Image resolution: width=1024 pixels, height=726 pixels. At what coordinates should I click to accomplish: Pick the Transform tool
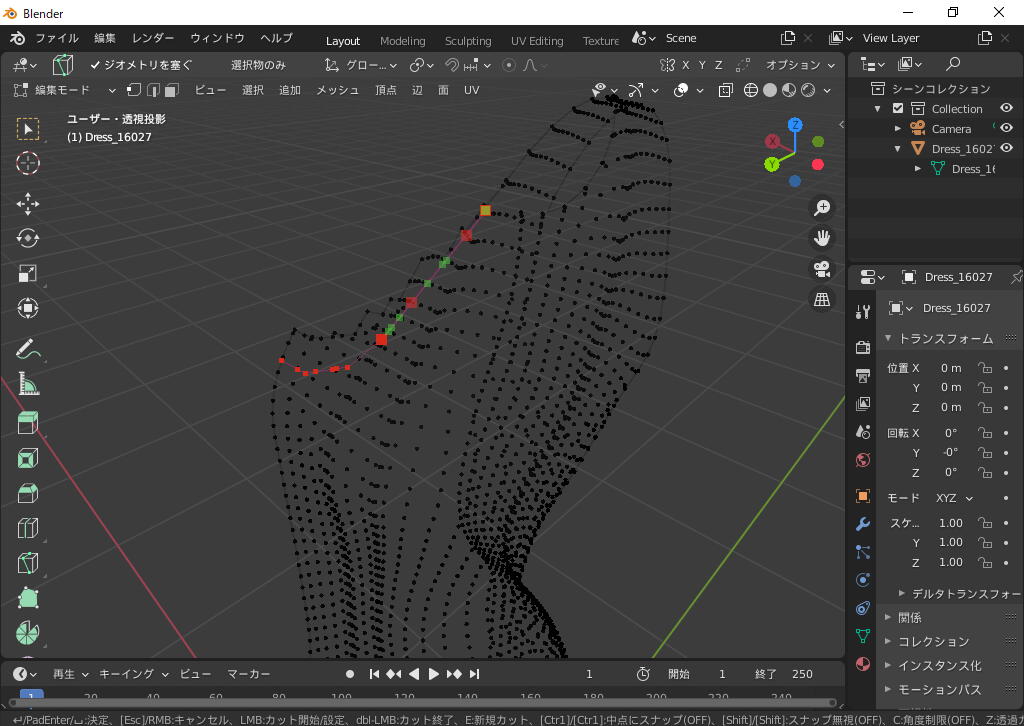(27, 308)
